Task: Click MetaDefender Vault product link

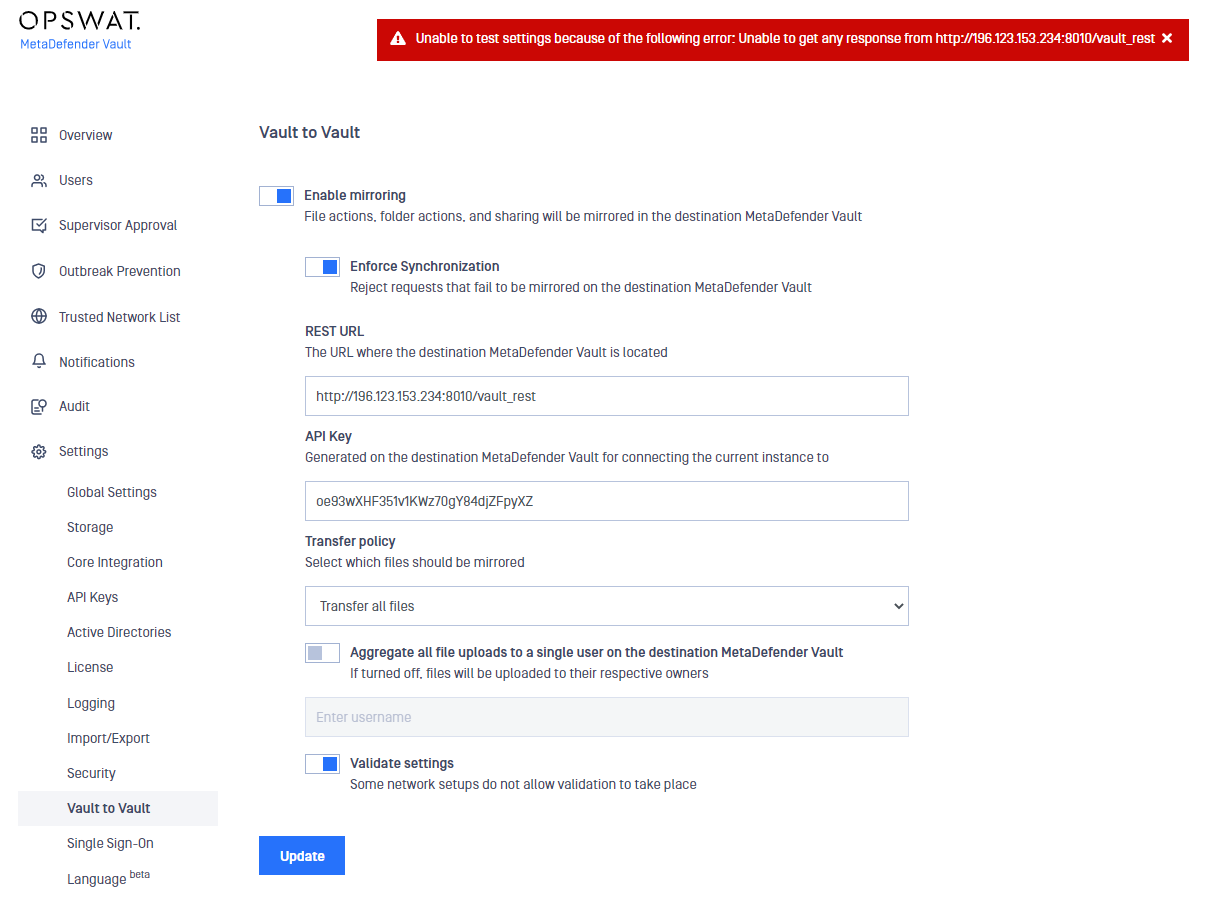Action: [x=76, y=44]
